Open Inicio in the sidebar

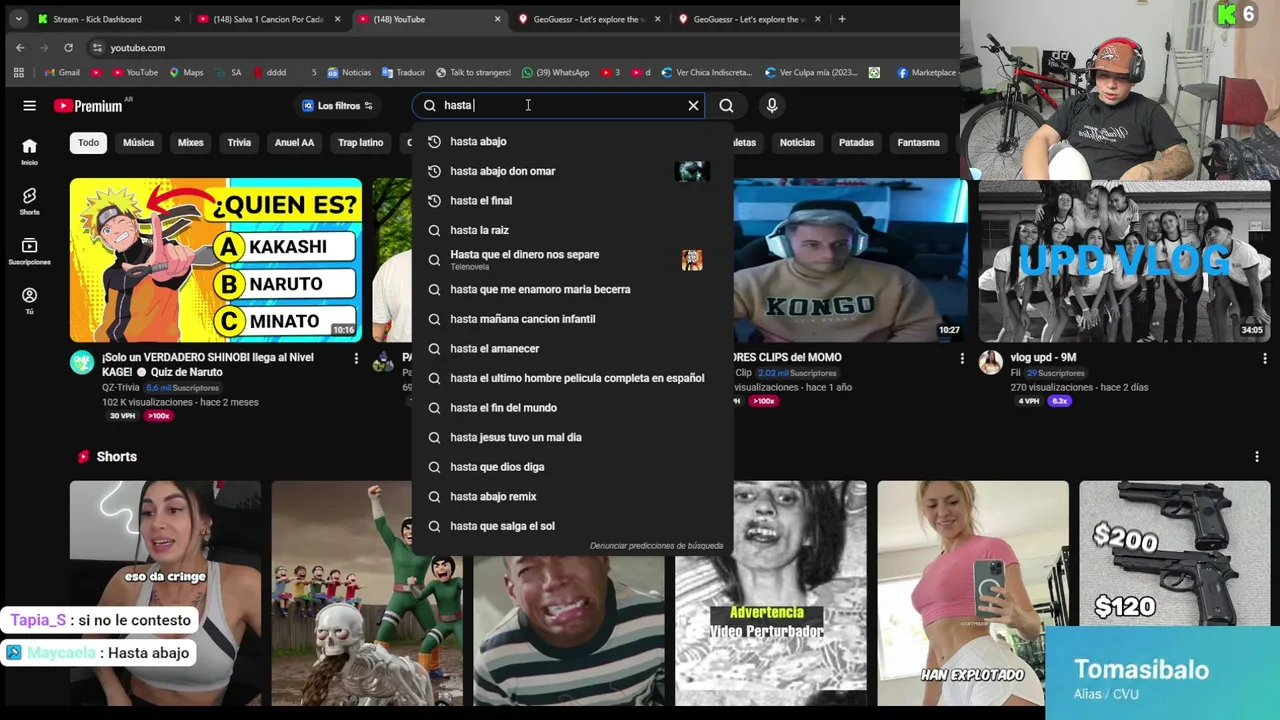[x=29, y=152]
